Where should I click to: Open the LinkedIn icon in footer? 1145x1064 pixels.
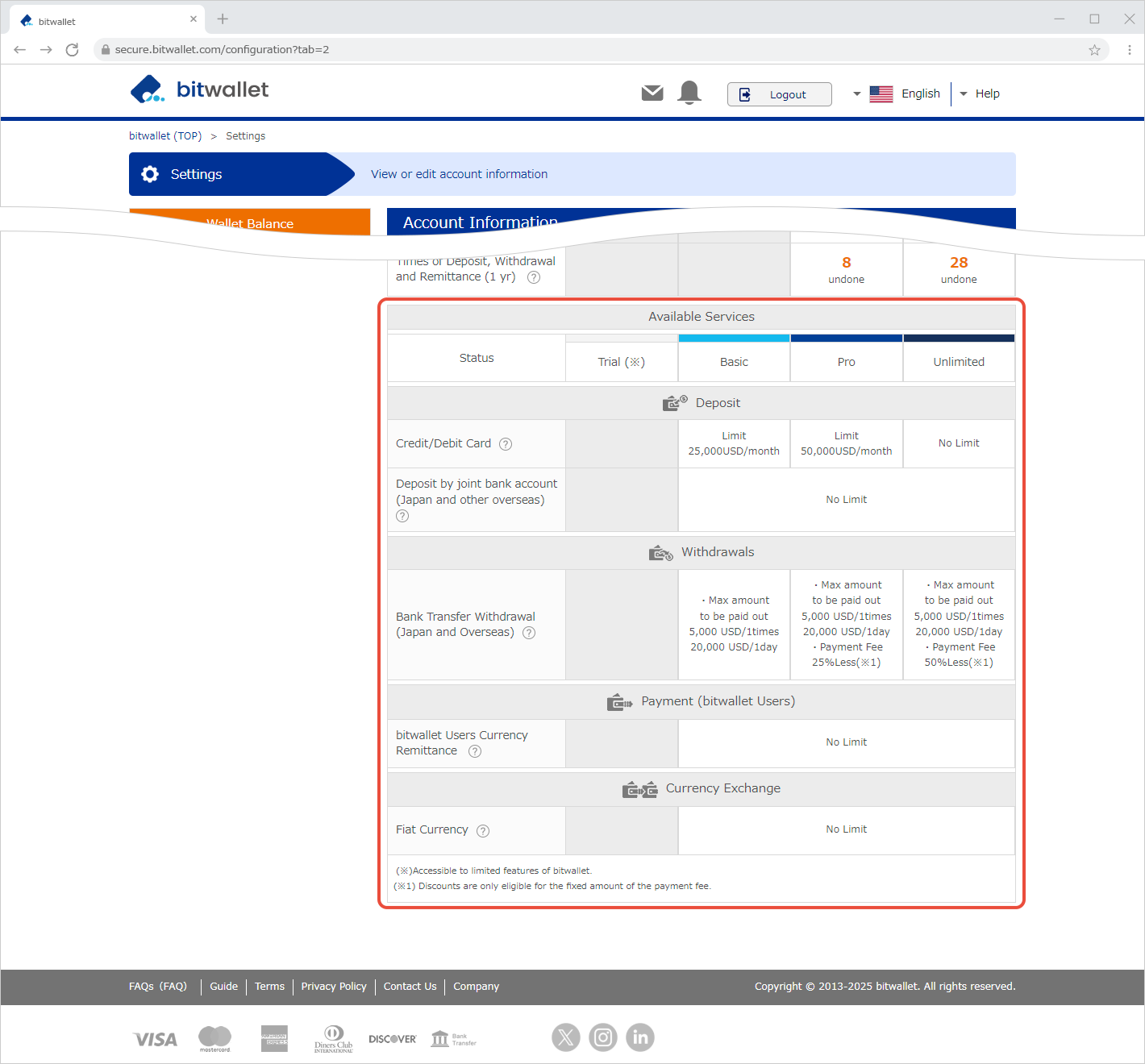coord(640,1037)
